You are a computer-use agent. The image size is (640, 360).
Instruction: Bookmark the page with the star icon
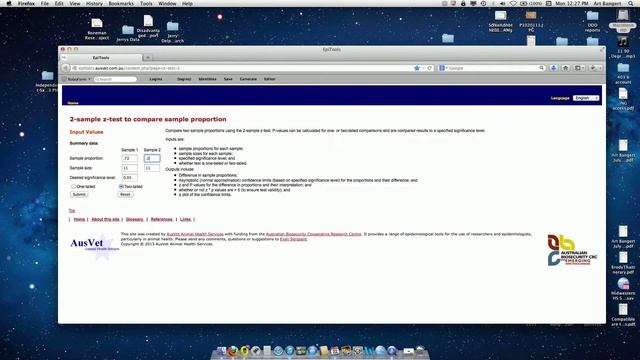pos(417,68)
